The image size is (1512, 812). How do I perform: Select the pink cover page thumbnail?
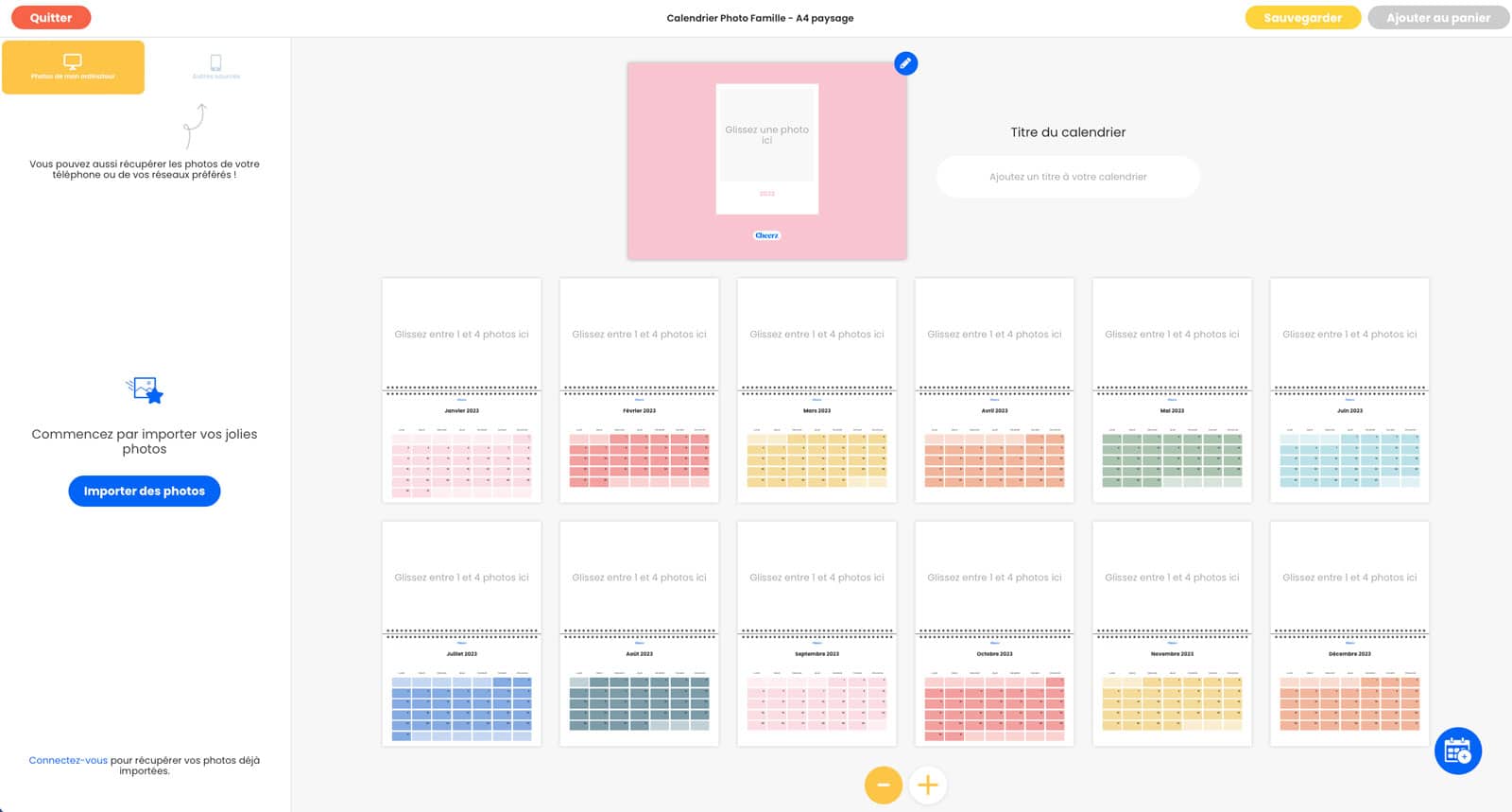click(x=766, y=161)
